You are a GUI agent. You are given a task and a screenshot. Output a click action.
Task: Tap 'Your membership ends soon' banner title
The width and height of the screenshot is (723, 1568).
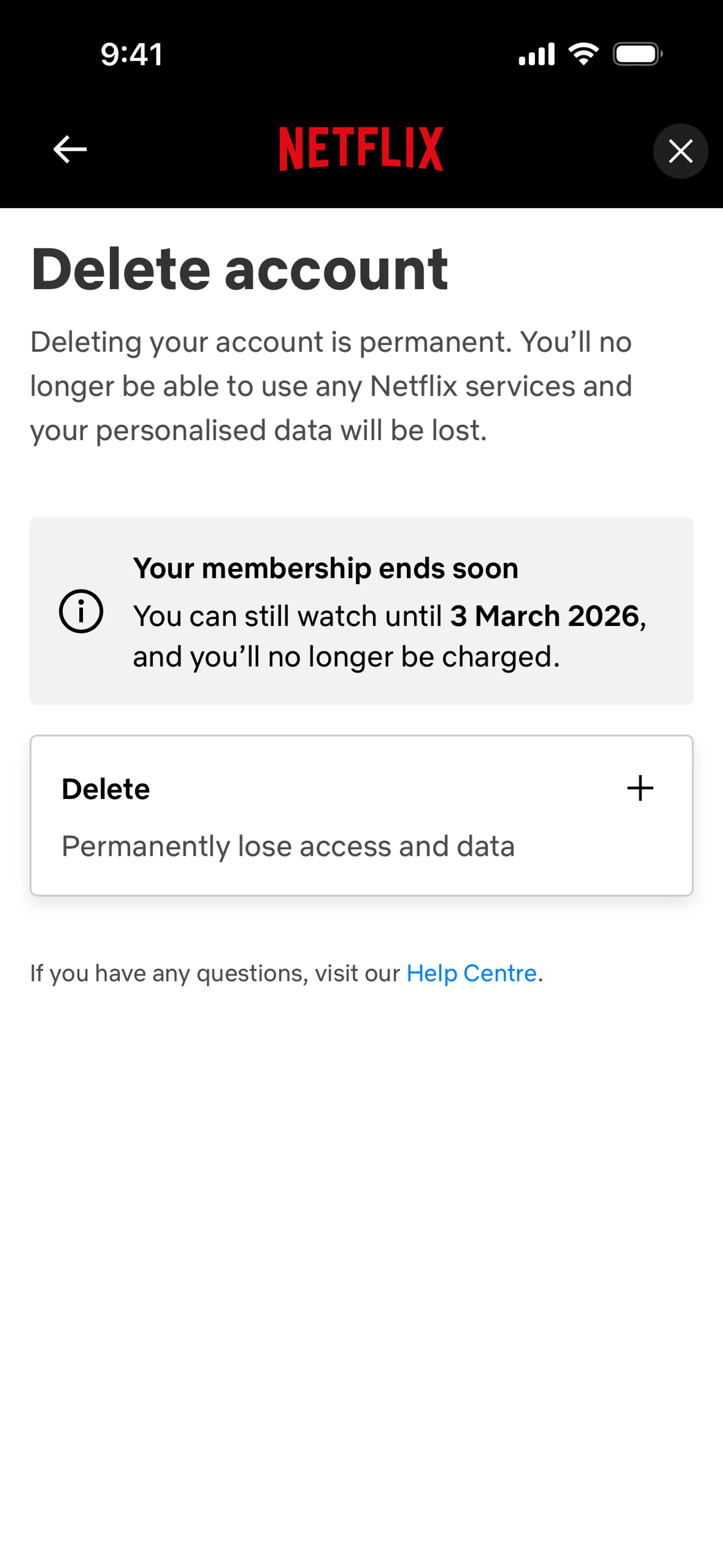[x=326, y=569]
